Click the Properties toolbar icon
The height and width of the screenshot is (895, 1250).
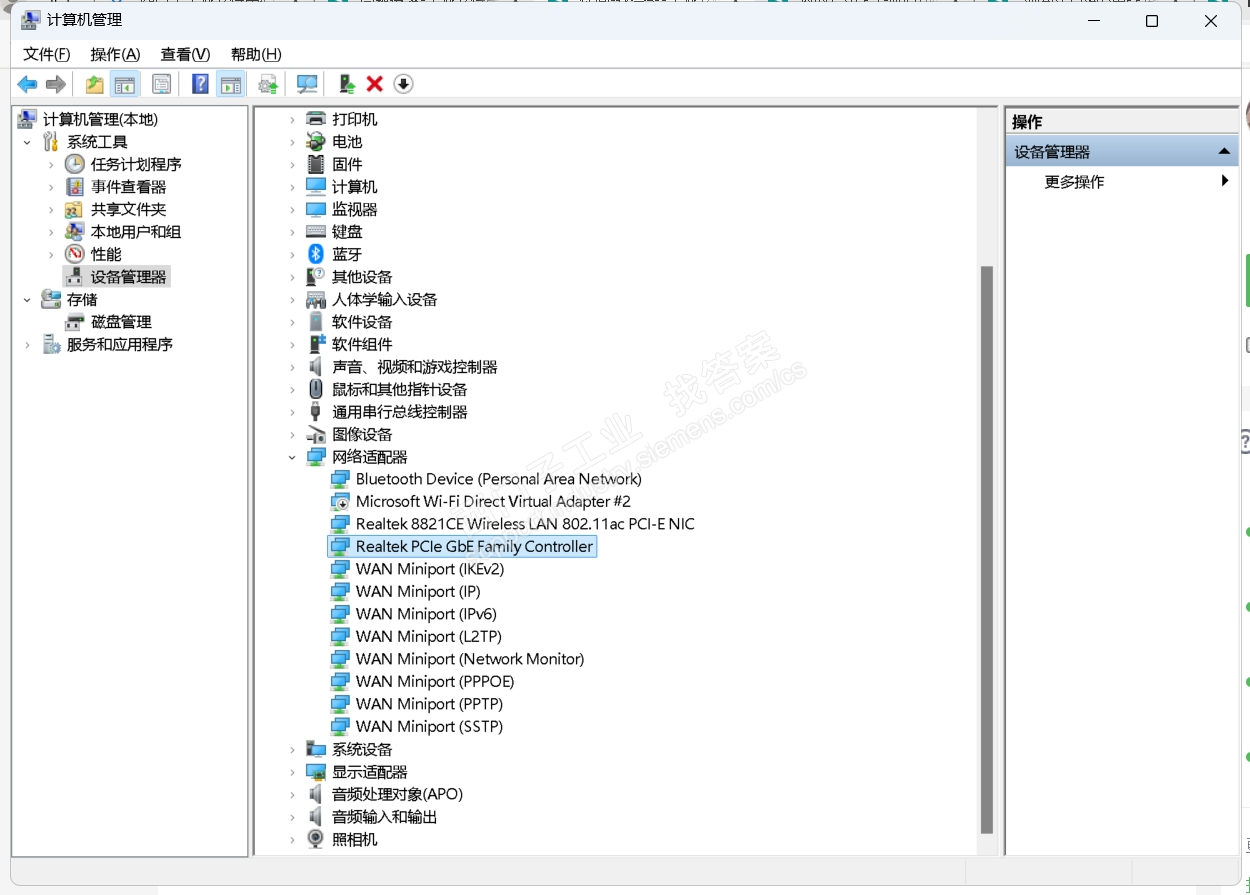161,84
